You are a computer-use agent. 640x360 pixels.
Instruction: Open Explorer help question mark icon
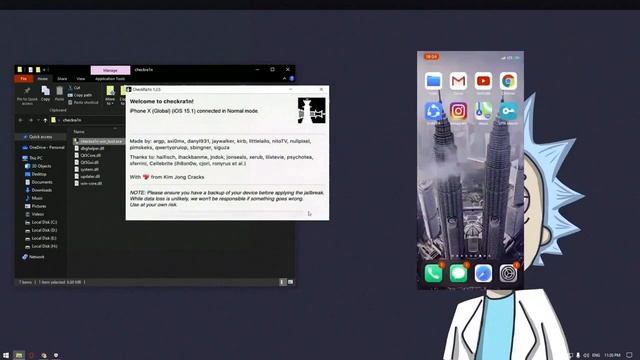point(292,78)
